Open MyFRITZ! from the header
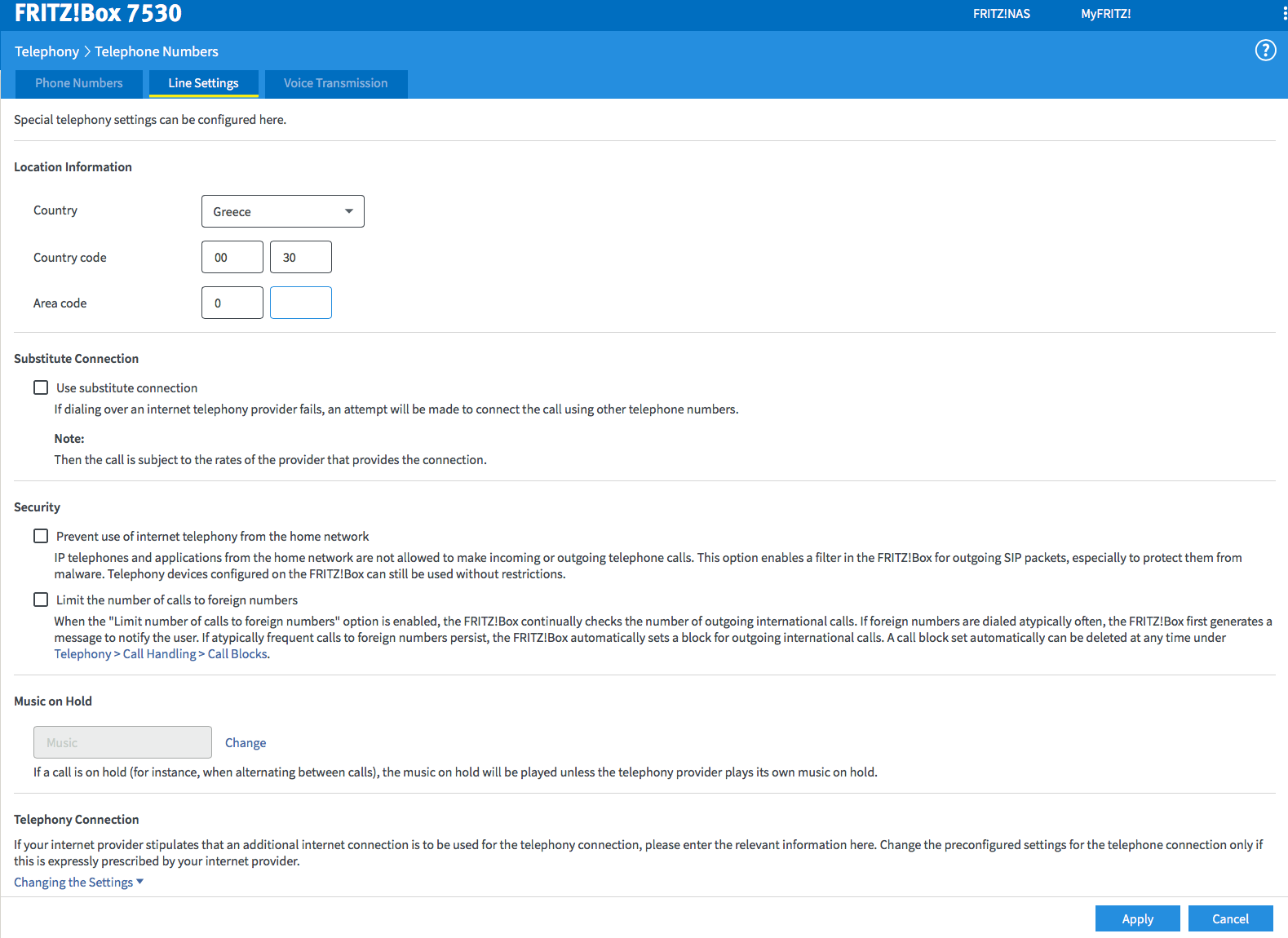Viewport: 1288px width, 938px height. pyautogui.click(x=1106, y=14)
